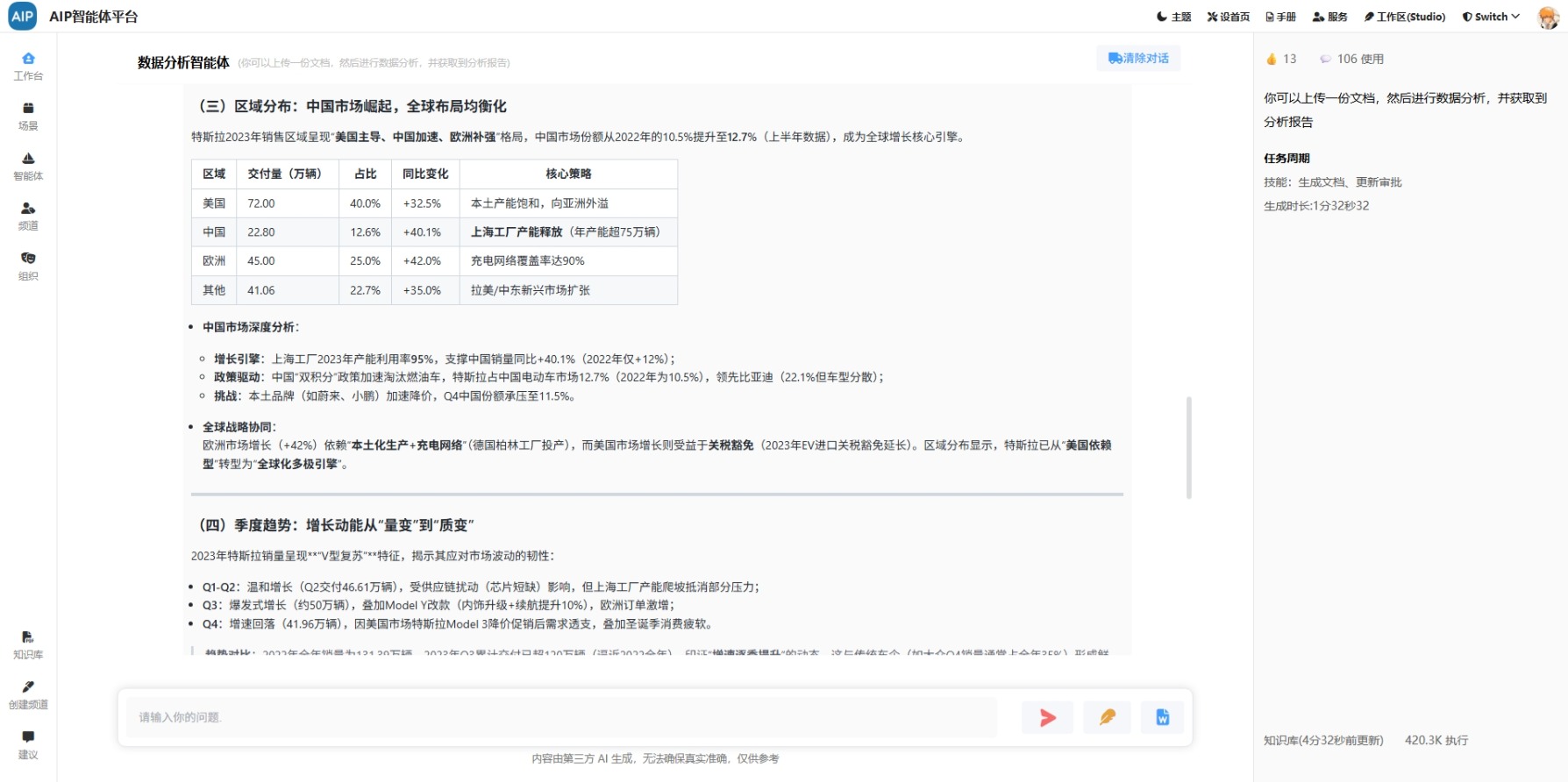Click the 组织 sidebar icon
Image resolution: width=1568 pixels, height=782 pixels.
coord(28,267)
